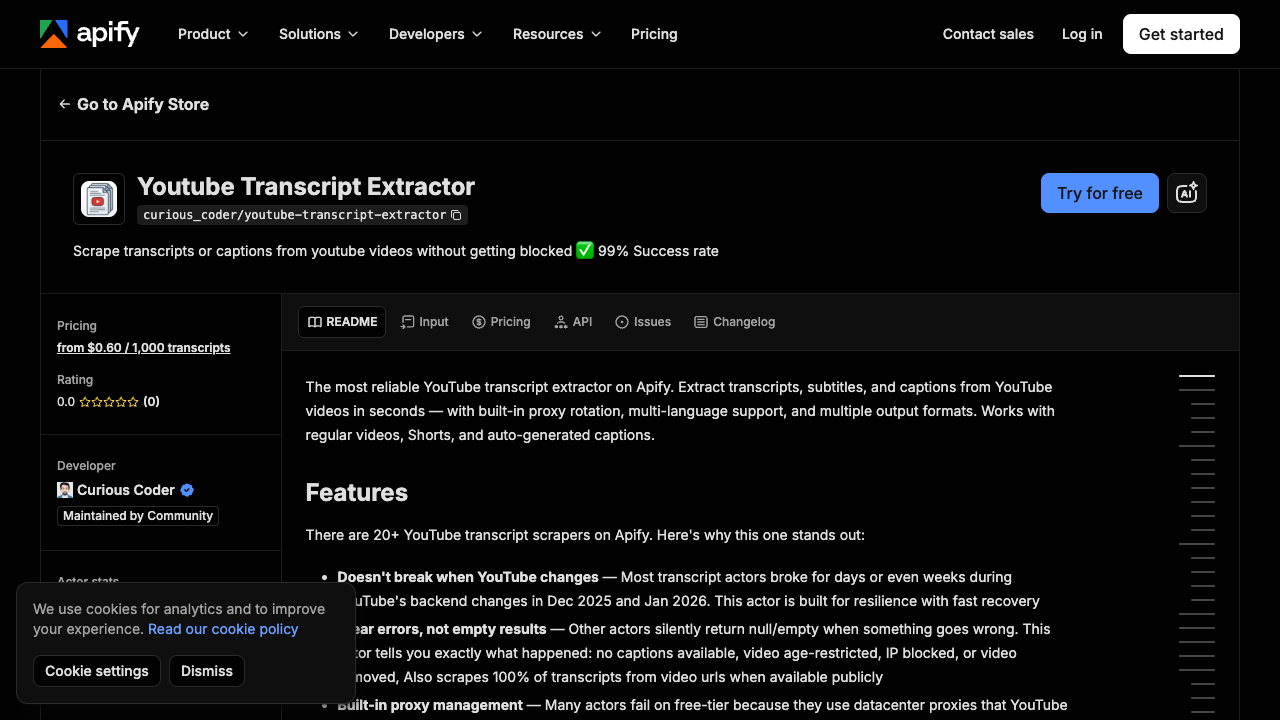The height and width of the screenshot is (720, 1280).
Task: Click the curious_coder/youtube-transcript-extractor path text
Action: tap(295, 215)
